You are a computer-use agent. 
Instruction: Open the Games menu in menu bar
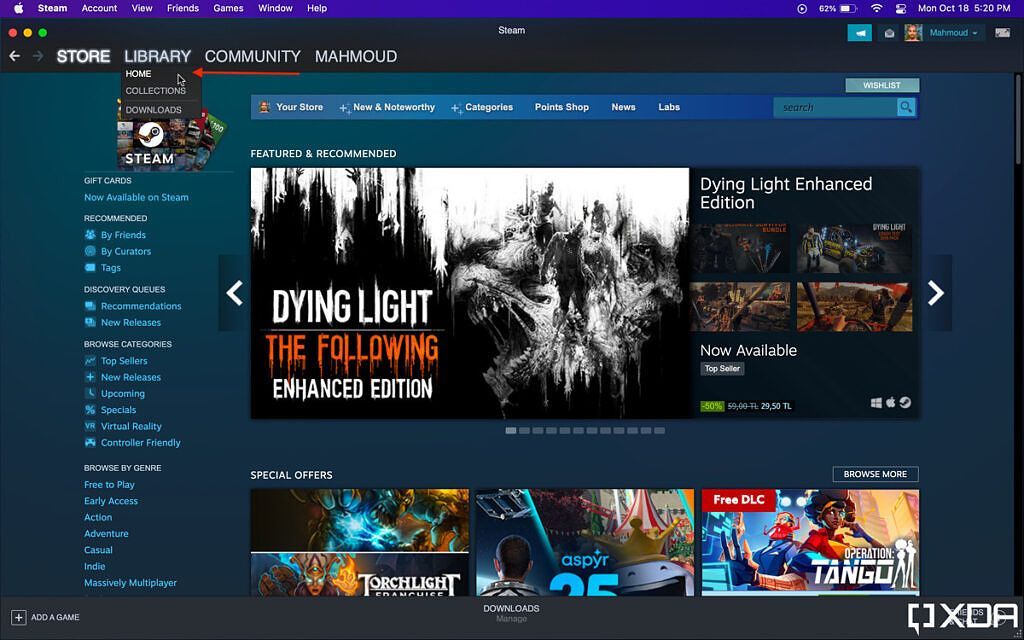click(x=229, y=8)
